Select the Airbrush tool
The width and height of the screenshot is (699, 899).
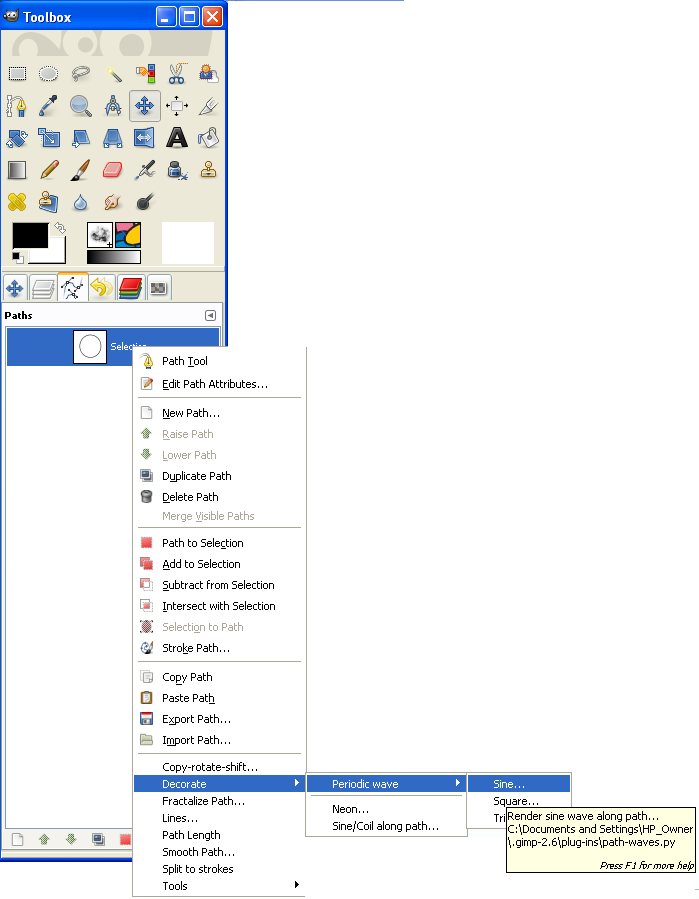[145, 170]
